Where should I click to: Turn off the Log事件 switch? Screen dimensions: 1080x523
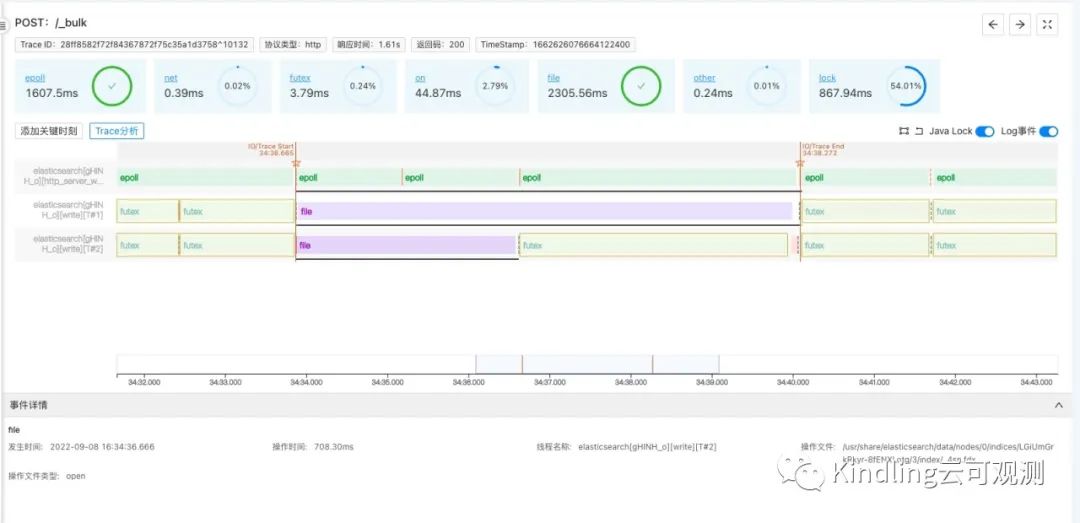[x=1048, y=132]
